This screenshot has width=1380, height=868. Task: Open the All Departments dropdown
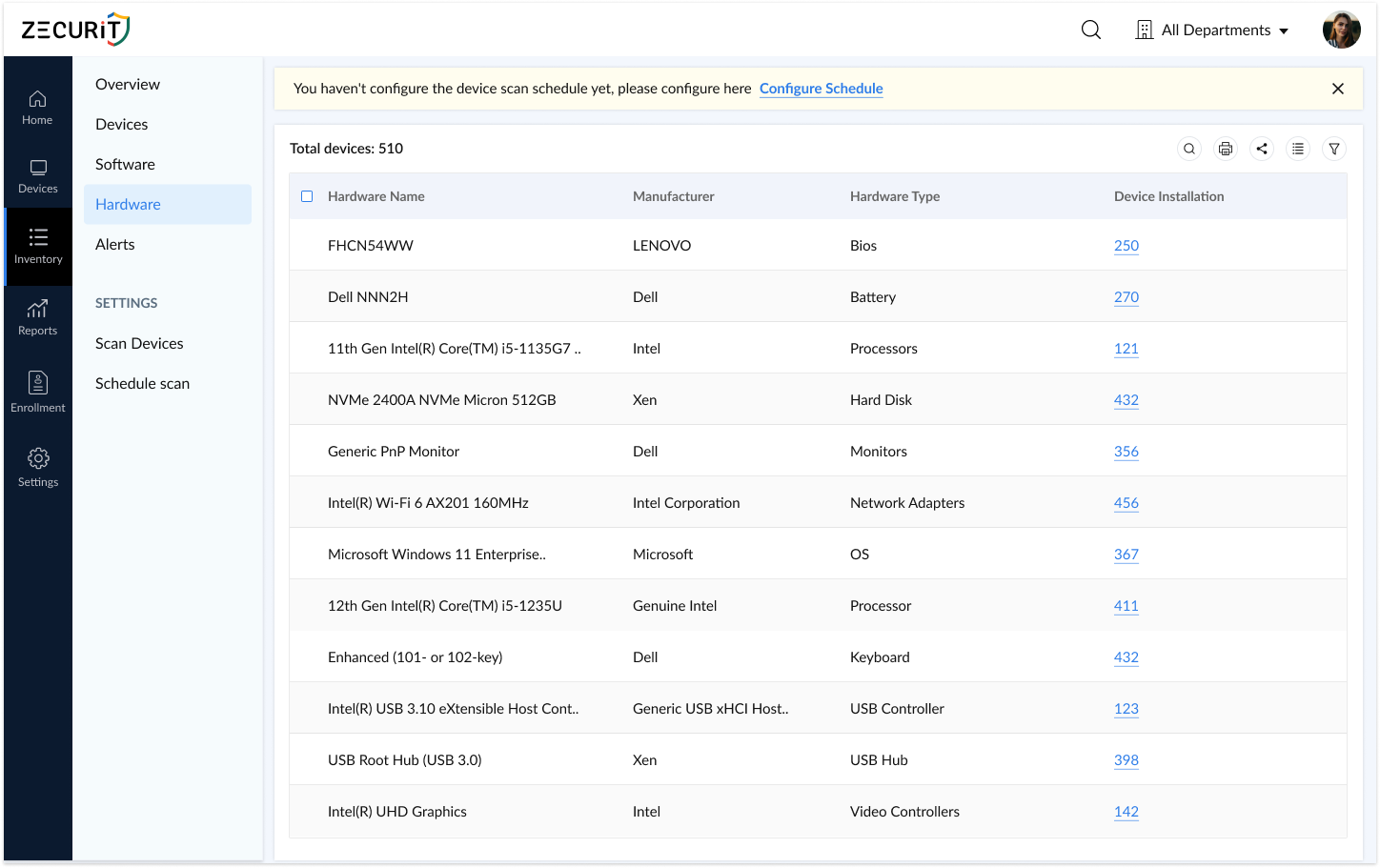1212,30
